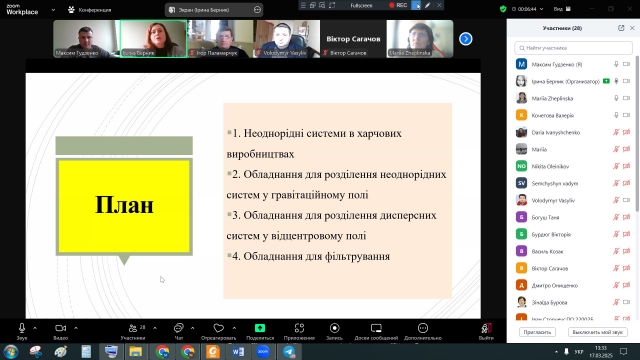Toggle camera video in bottom toolbar
This screenshot has height=360, width=640.
[60, 328]
